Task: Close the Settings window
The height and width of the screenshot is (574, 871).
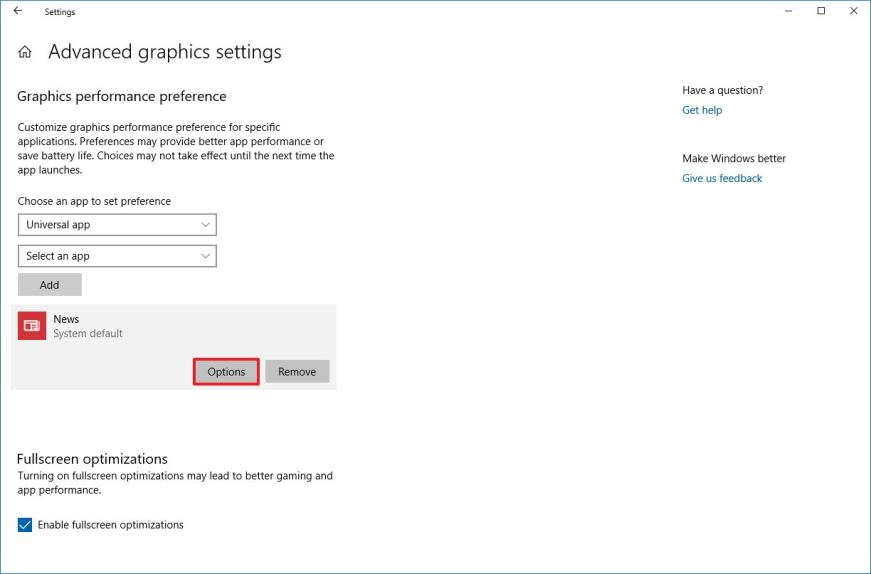Action: pos(853,11)
